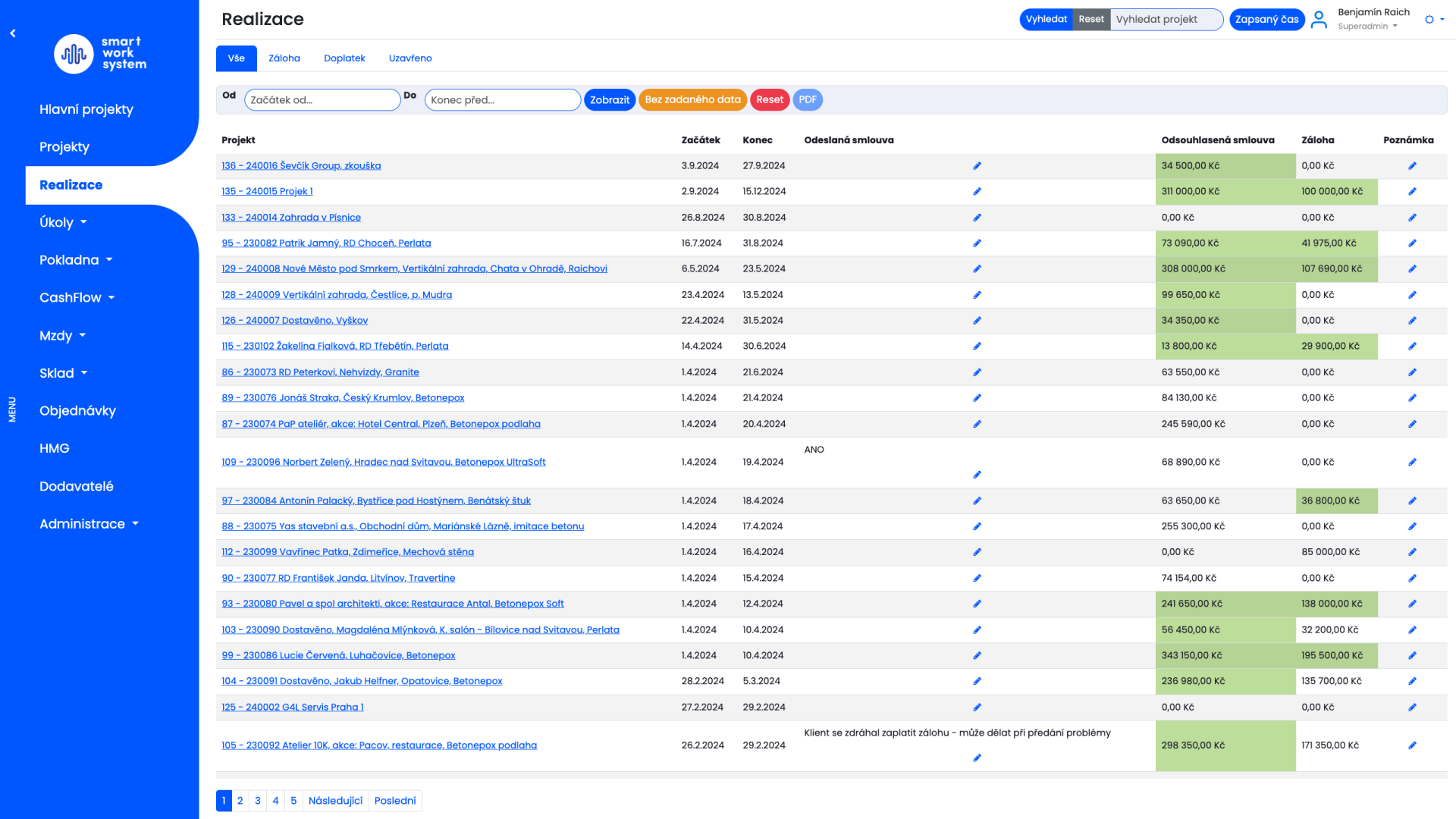This screenshot has width=1456, height=819.
Task: Click the Zobrazit button
Action: pos(610,100)
